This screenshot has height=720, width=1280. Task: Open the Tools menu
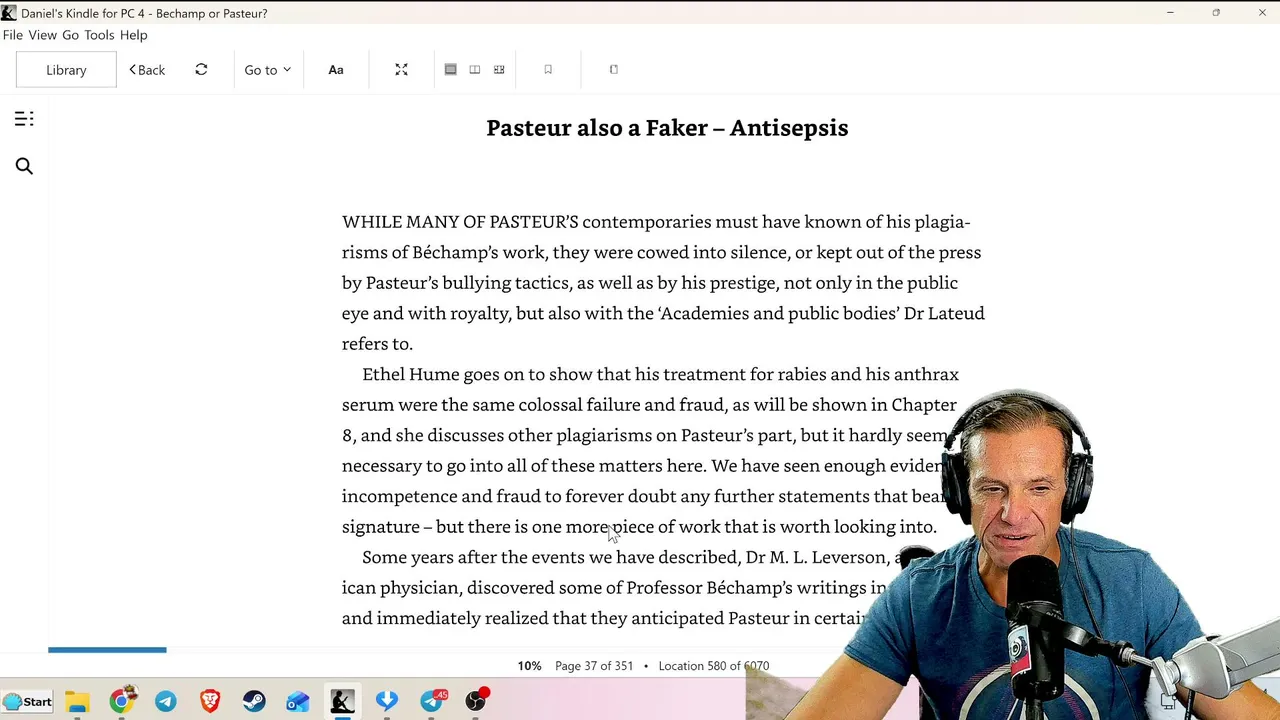pos(99,35)
